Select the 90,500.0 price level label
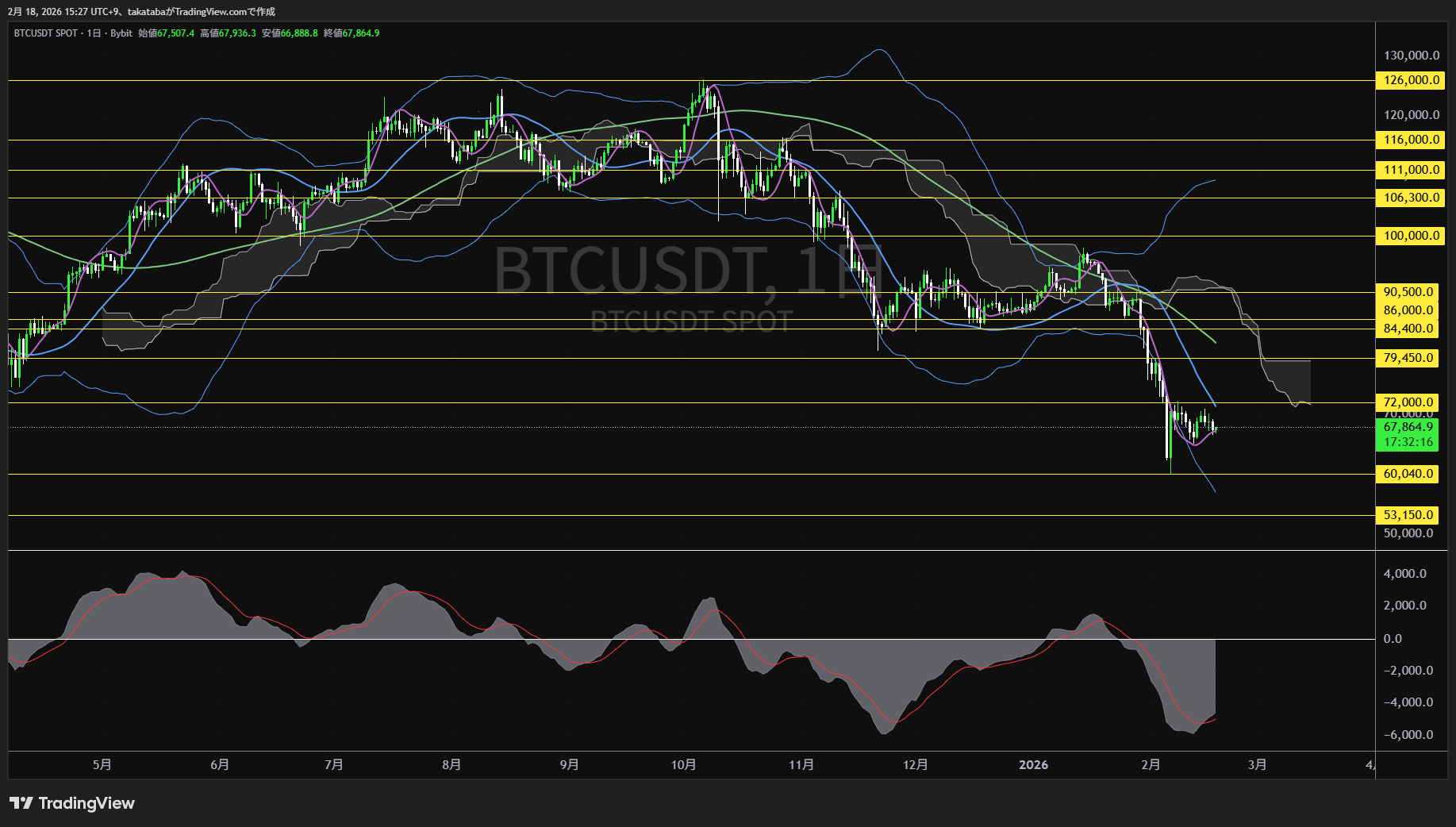1456x827 pixels. (x=1408, y=292)
